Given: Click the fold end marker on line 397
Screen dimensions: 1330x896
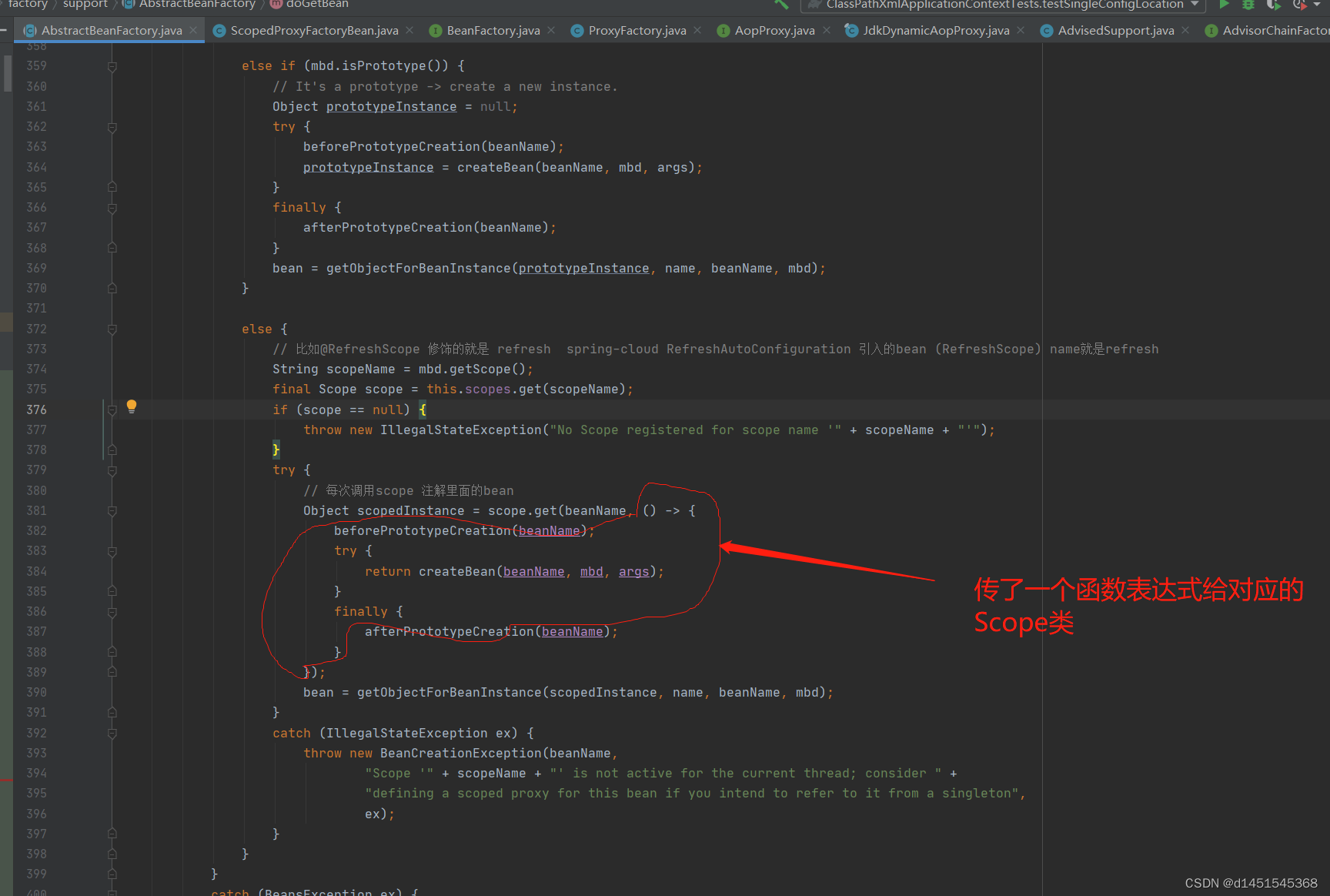Looking at the screenshot, I should (x=112, y=834).
